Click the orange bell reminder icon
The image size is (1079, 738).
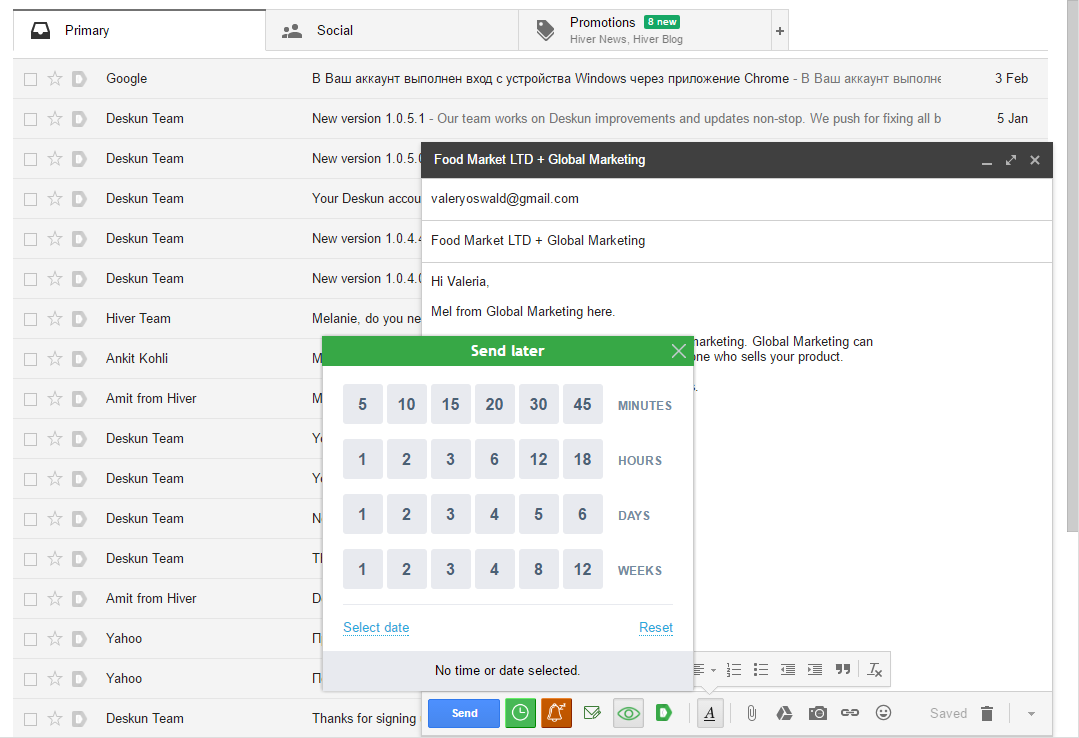point(556,713)
